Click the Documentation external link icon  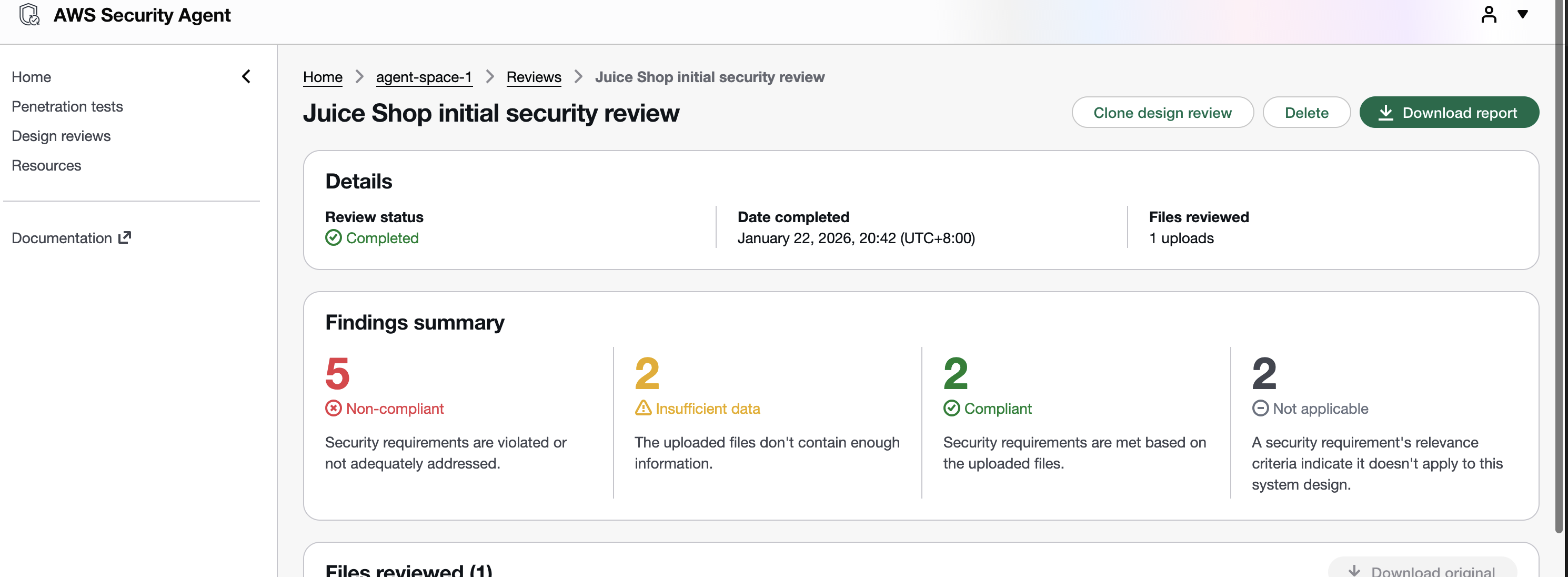[x=125, y=237]
